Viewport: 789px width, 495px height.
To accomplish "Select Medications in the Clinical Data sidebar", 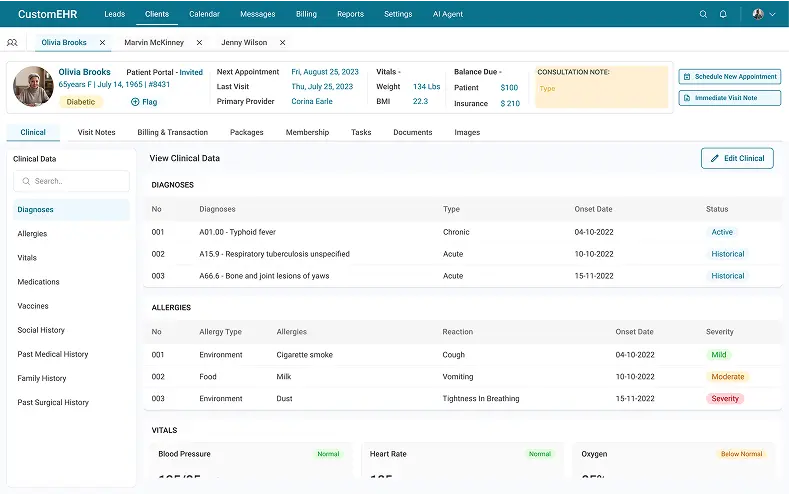I will pos(38,282).
